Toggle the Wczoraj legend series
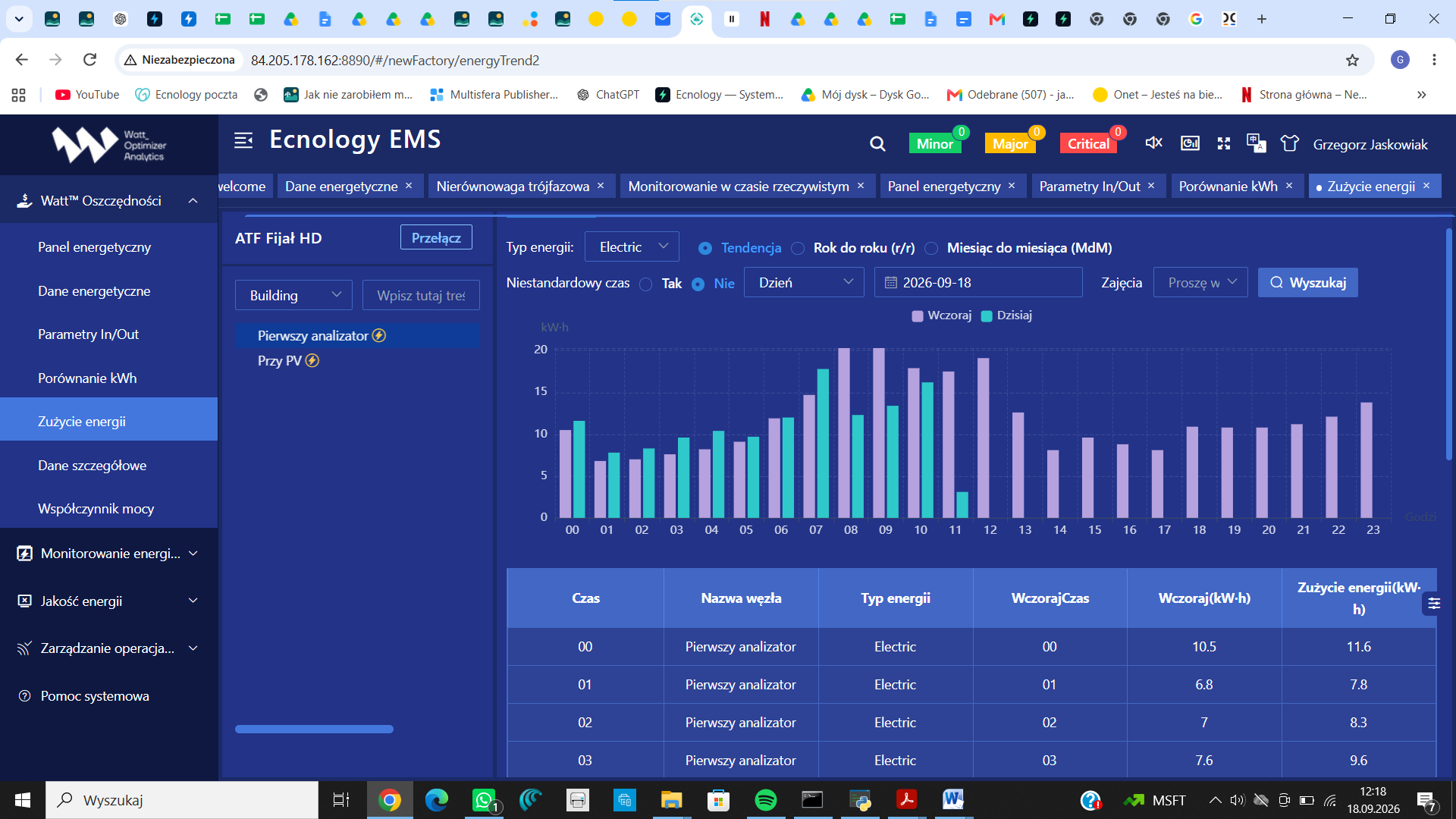Screen dimensions: 1456x819 pyautogui.click(x=941, y=315)
